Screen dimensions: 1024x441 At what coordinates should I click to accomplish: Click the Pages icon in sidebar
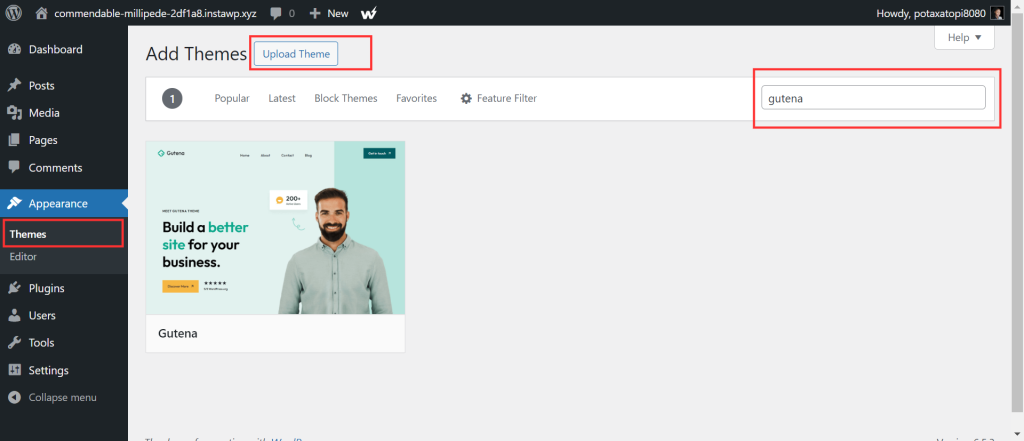click(x=14, y=140)
